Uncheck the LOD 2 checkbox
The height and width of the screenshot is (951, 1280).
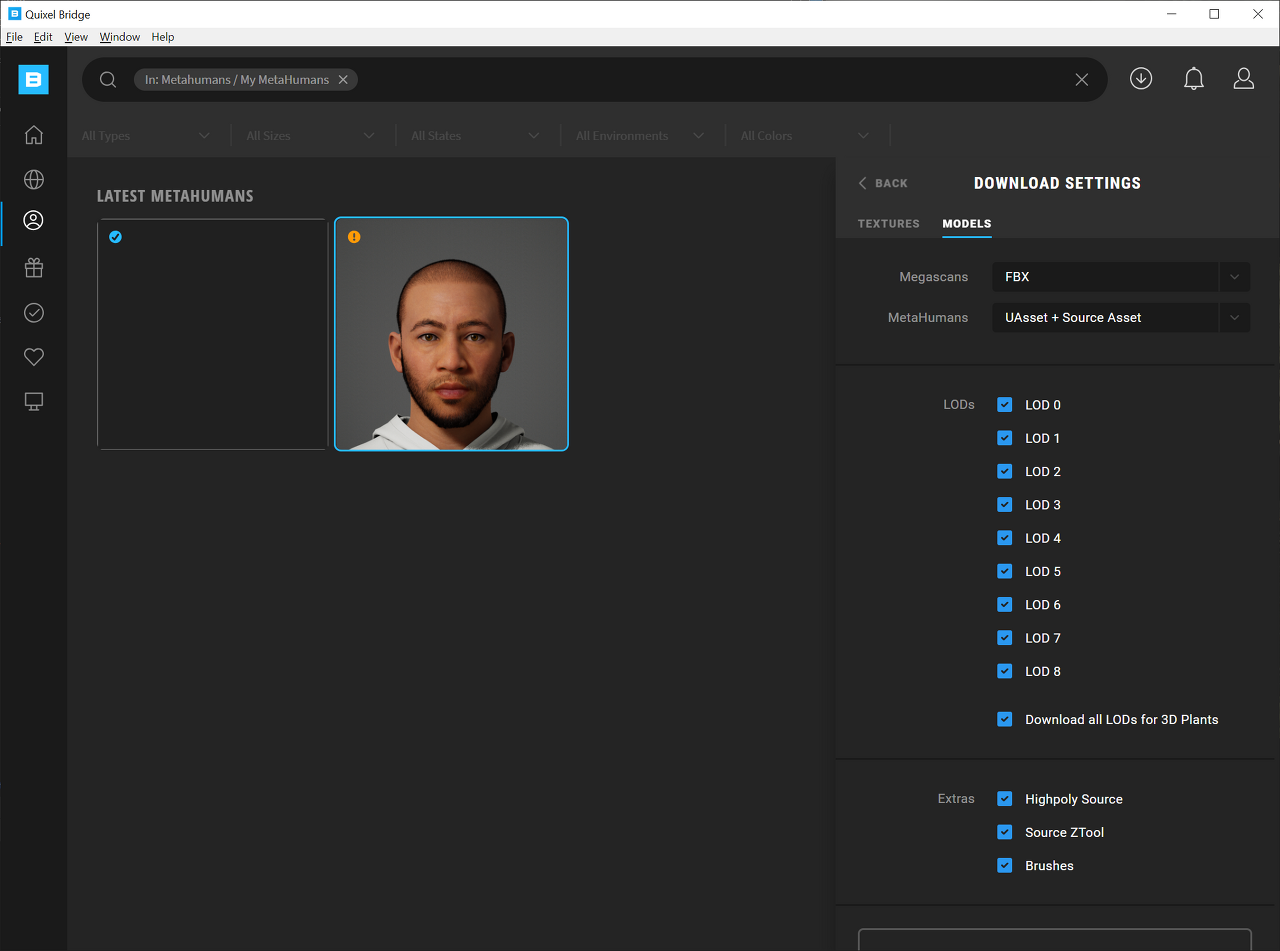click(x=1005, y=471)
